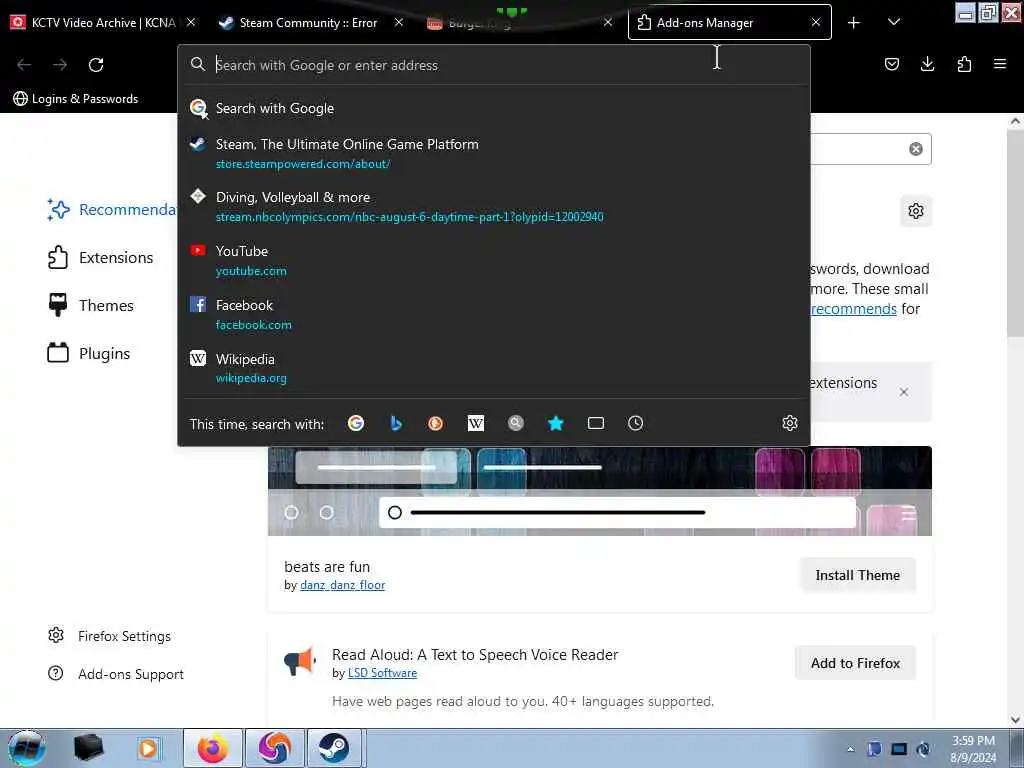Open Firefox from the taskbar
This screenshot has width=1024, height=768.
(213, 748)
